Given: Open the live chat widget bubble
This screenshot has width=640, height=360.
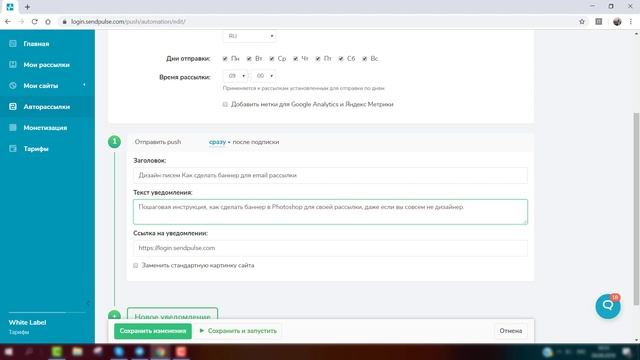Looking at the screenshot, I should point(608,306).
